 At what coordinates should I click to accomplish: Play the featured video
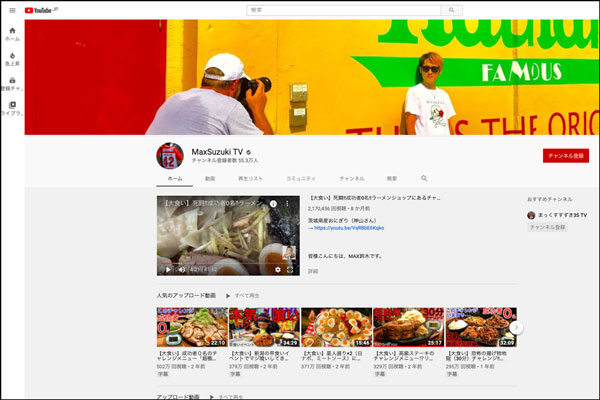(x=166, y=269)
